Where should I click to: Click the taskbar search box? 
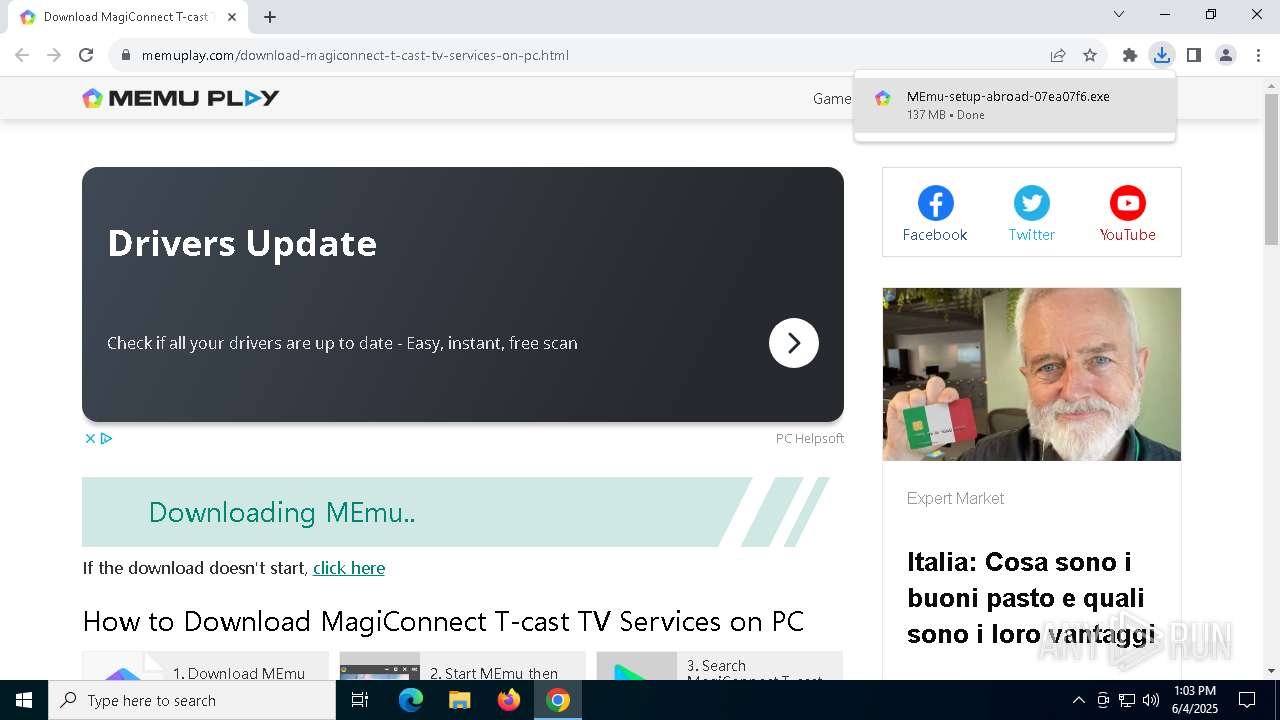coord(192,700)
